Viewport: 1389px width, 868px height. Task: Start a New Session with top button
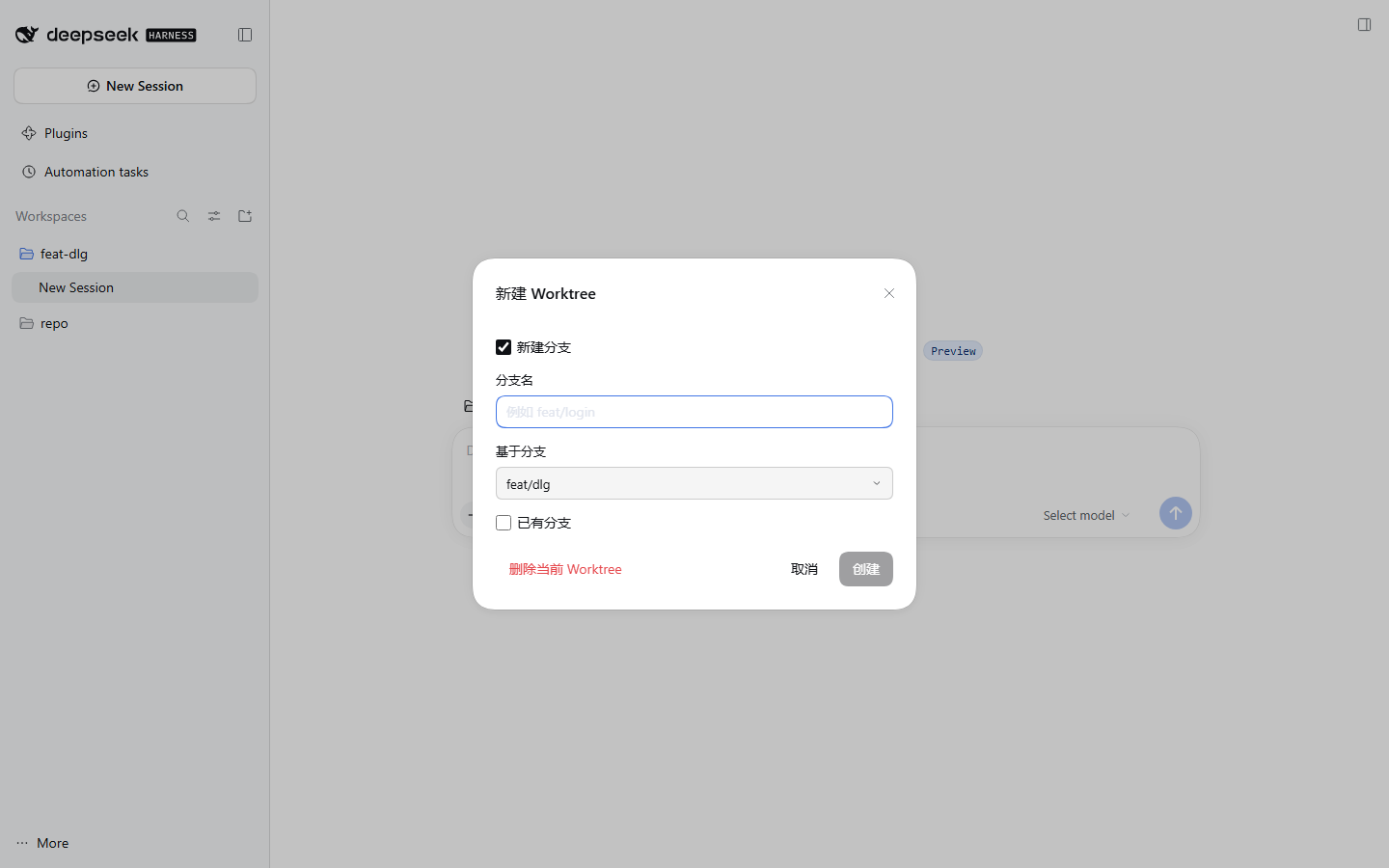[x=135, y=86]
